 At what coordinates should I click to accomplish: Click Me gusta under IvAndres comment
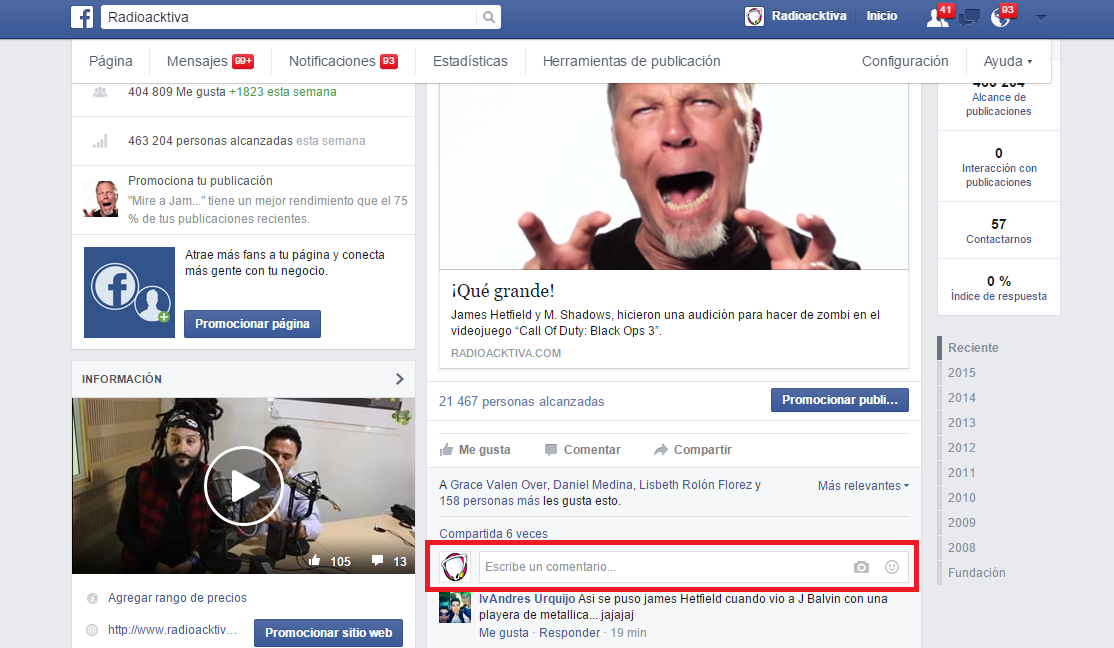(504, 633)
